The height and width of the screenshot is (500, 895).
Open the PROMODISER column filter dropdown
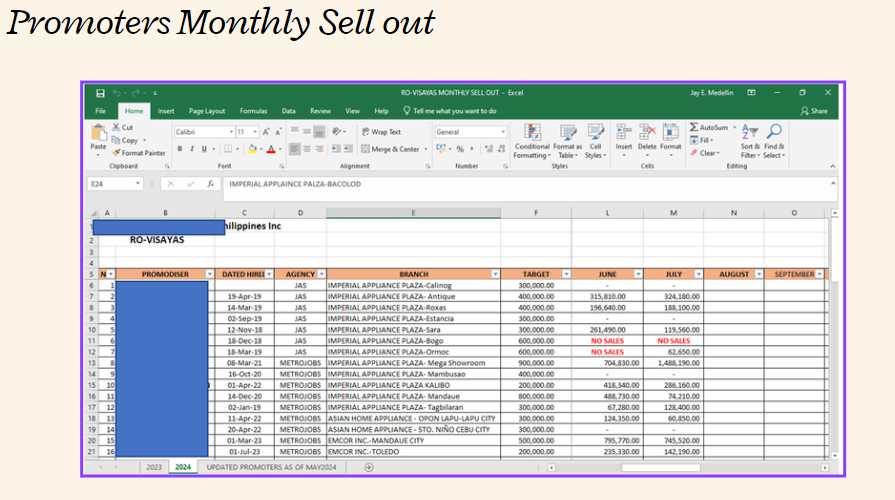click(x=209, y=275)
